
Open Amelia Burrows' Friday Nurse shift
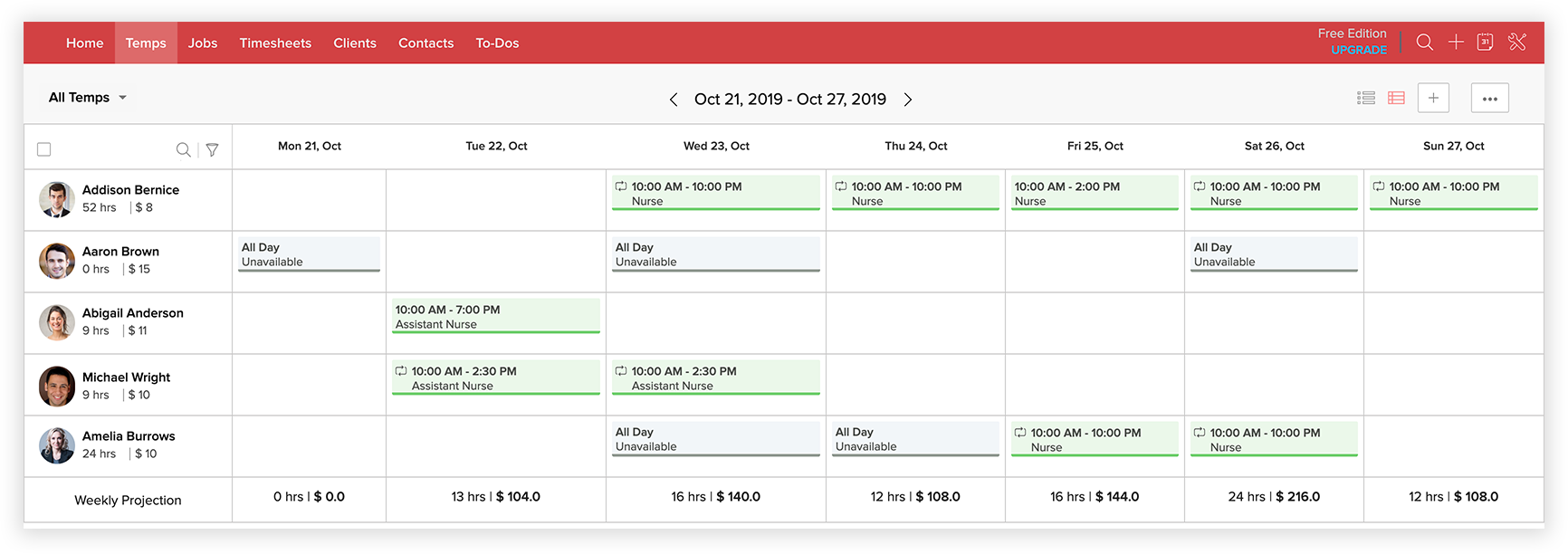pos(1095,439)
